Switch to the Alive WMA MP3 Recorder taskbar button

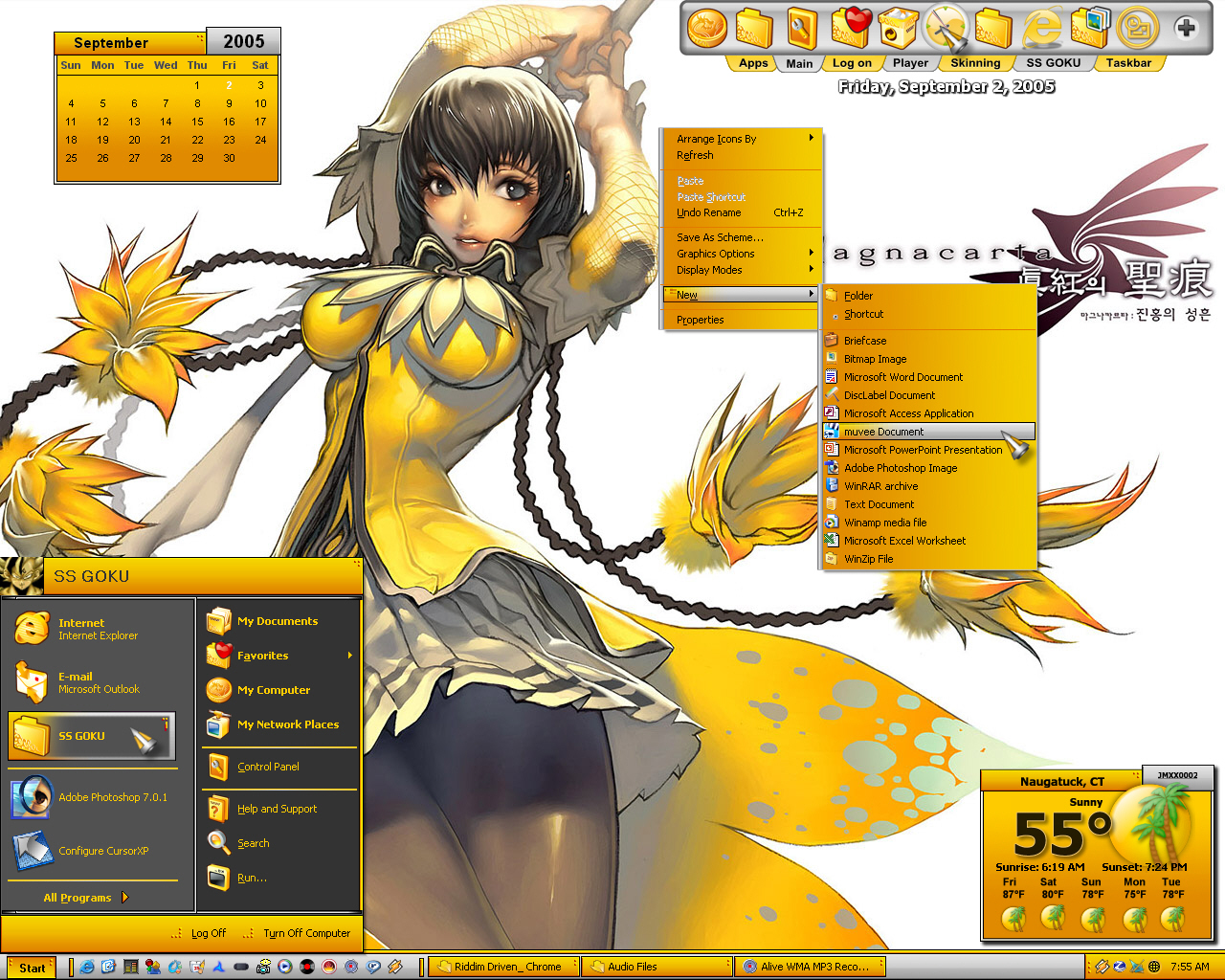coord(810,967)
